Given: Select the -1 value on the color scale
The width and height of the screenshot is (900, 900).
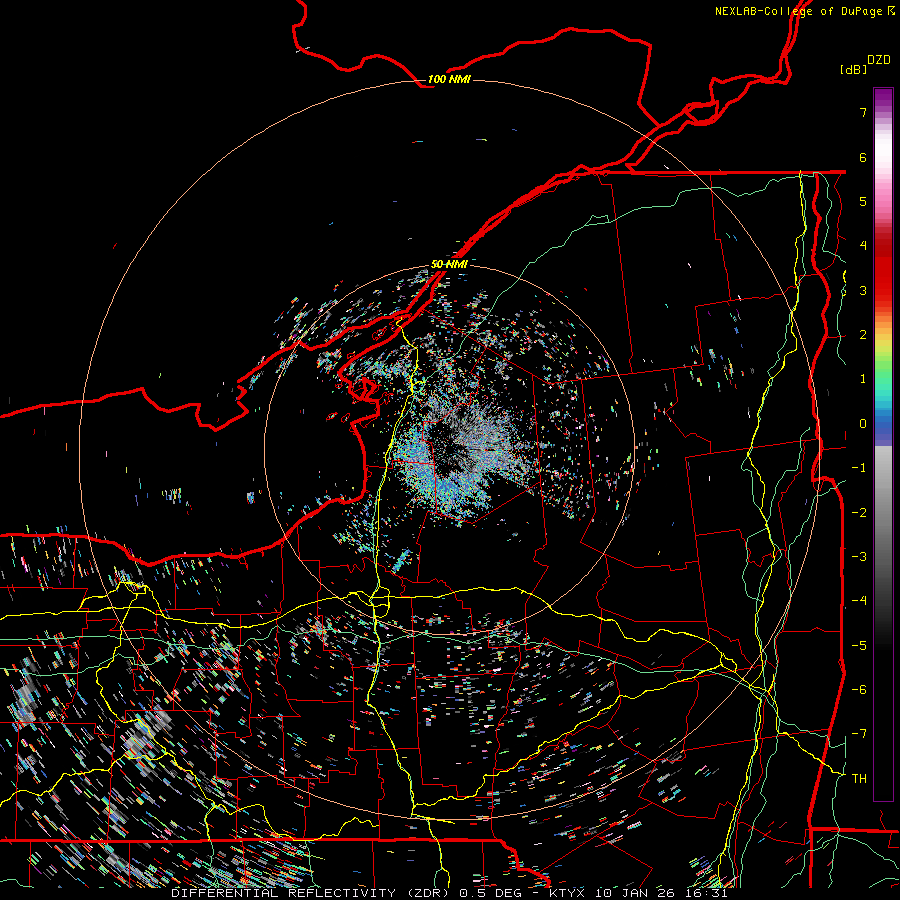Looking at the screenshot, I should 859,468.
